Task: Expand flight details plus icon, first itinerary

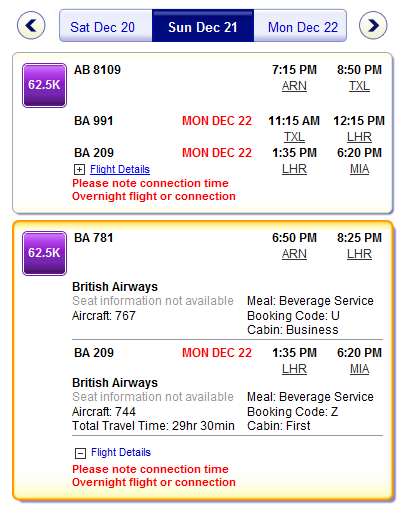Action: point(79,170)
